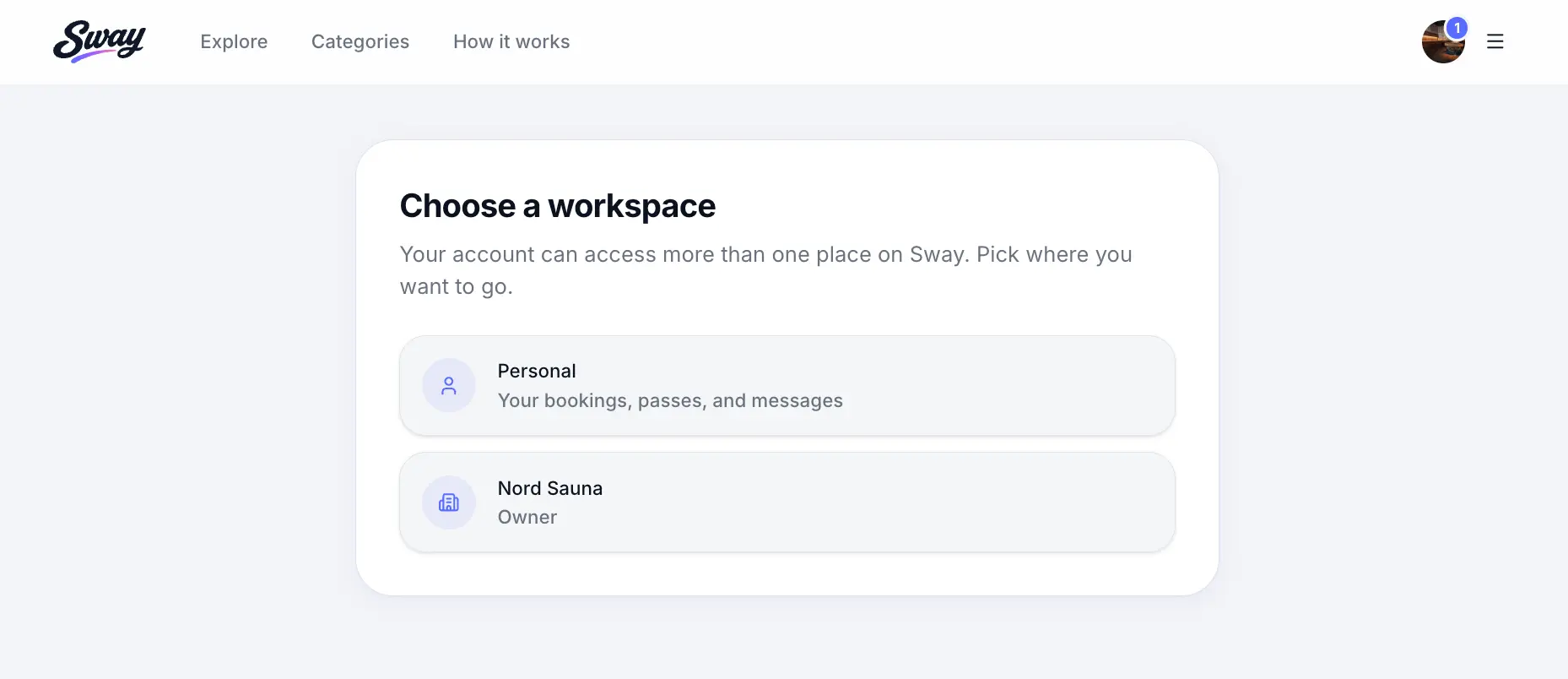Image resolution: width=1568 pixels, height=679 pixels.
Task: Click the Choose a workspace heading
Action: (558, 206)
